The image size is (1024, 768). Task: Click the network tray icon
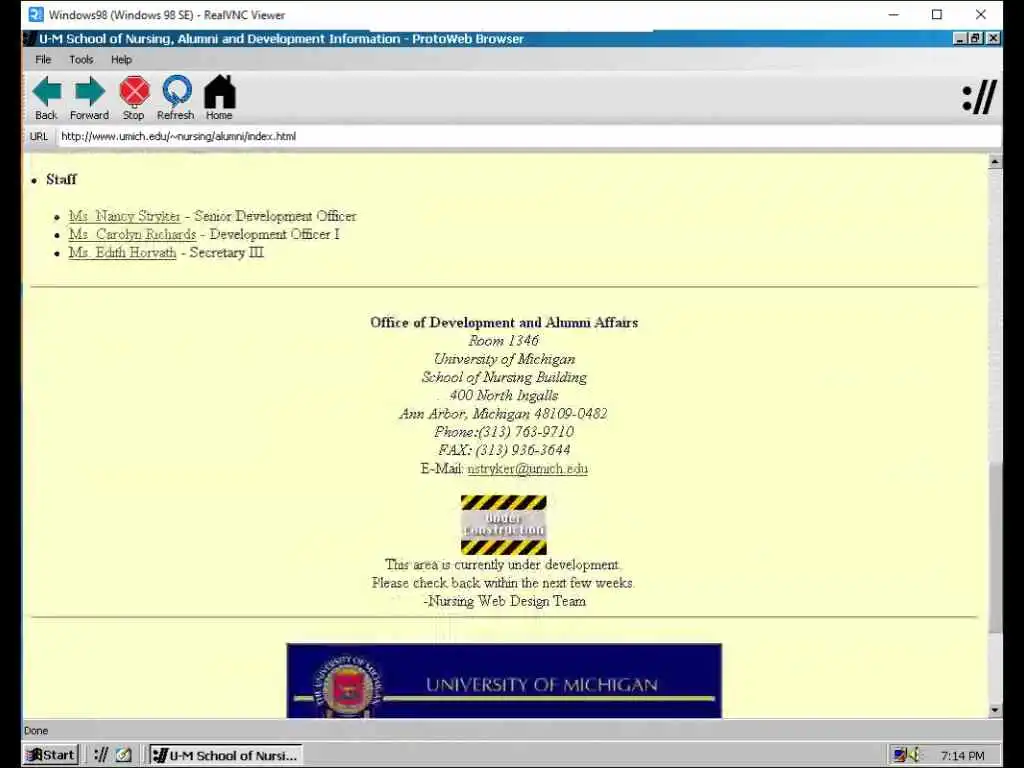pos(900,755)
